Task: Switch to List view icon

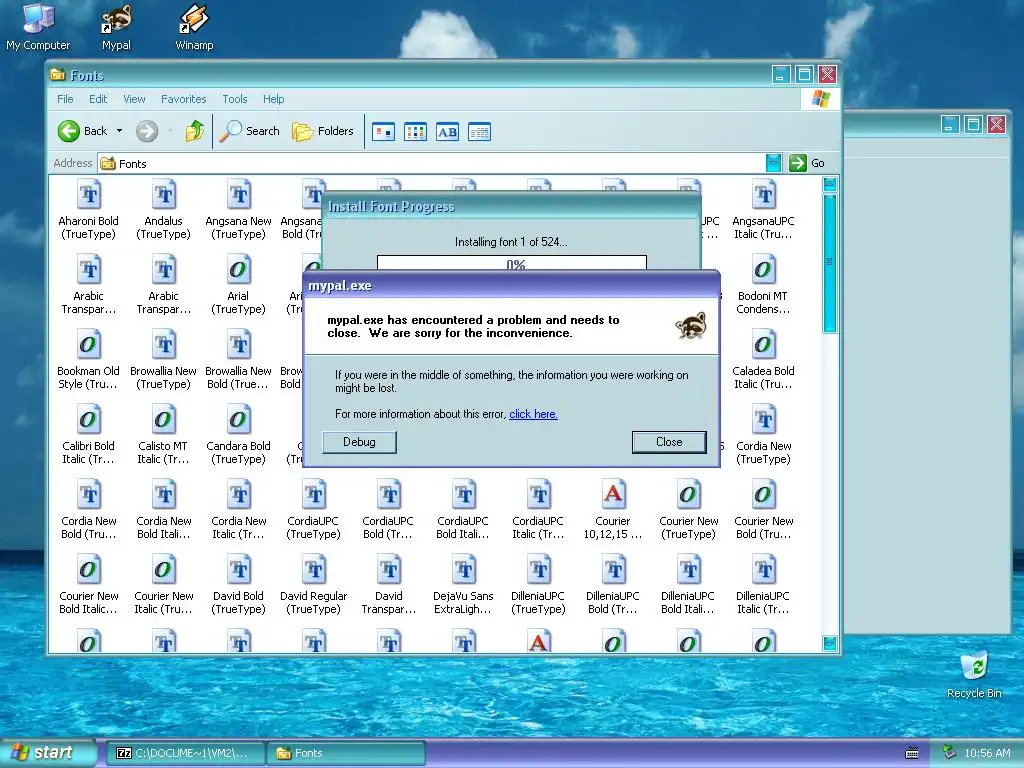Action: coord(415,132)
